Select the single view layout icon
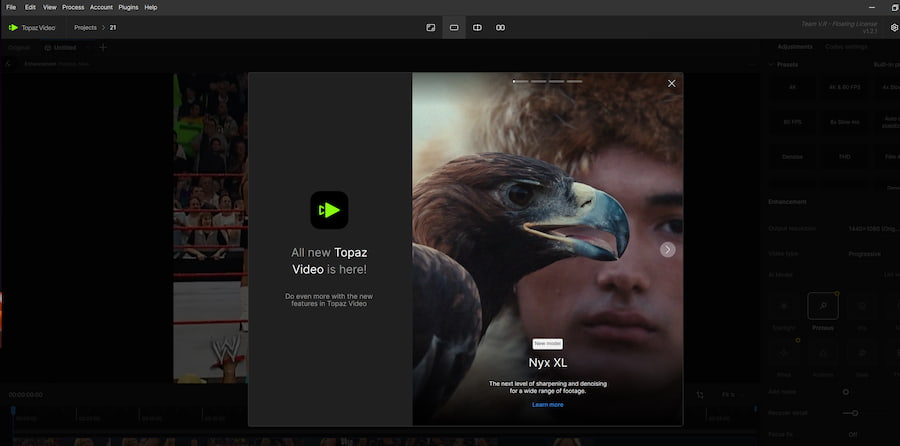 click(x=453, y=28)
